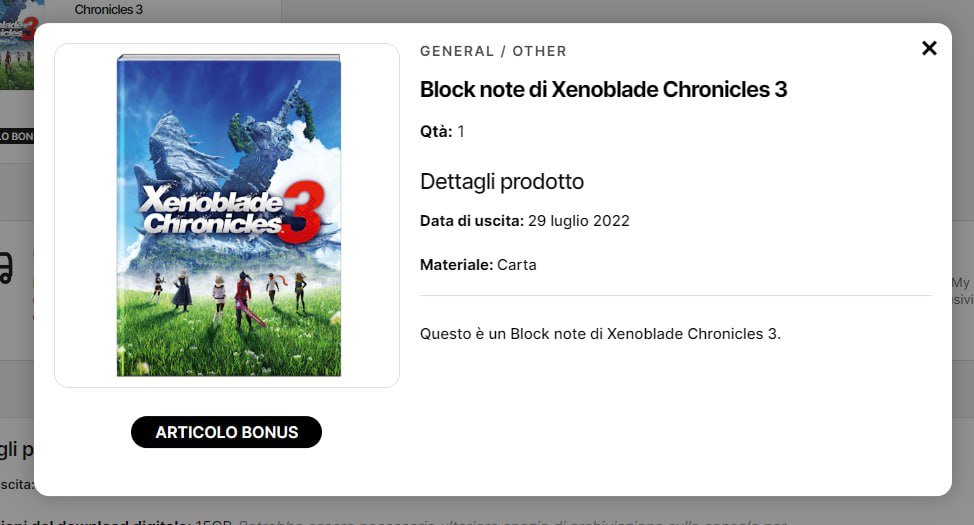This screenshot has height=525, width=974.
Task: Close the product details popup
Action: pyautogui.click(x=929, y=48)
